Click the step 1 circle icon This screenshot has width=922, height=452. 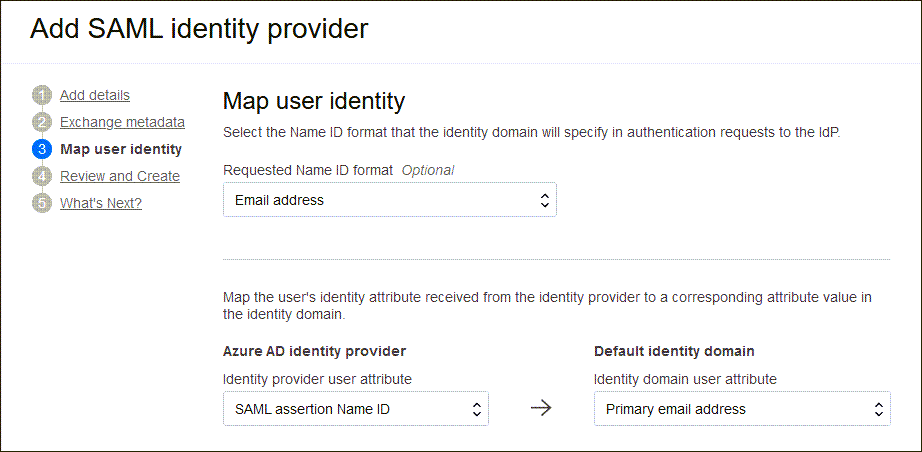coord(41,96)
